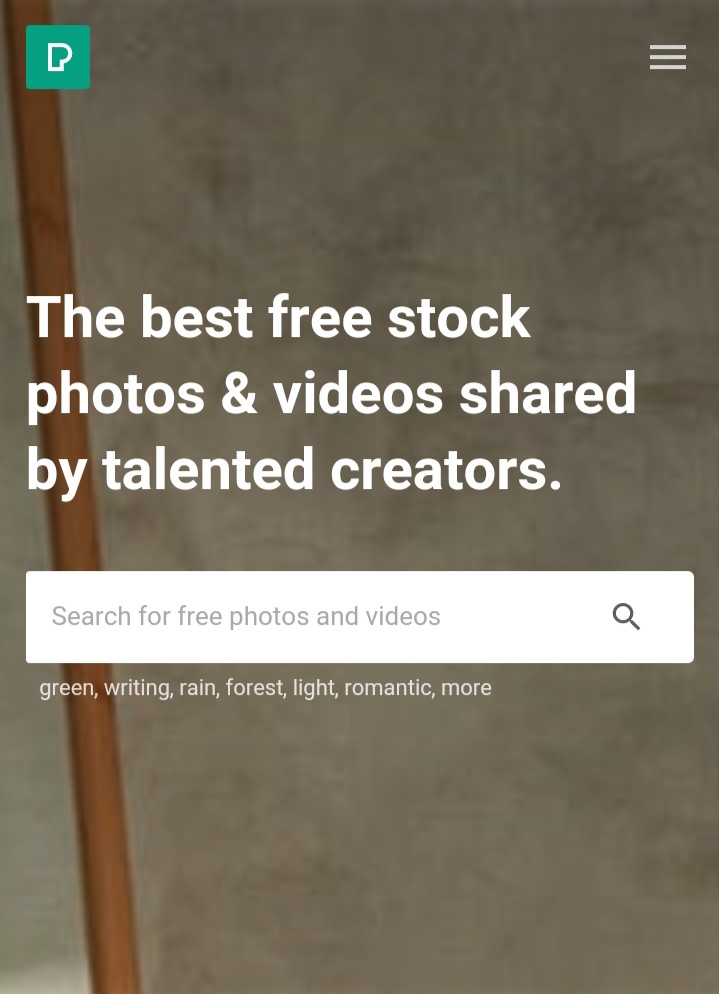Click the word 'videos' in the hero headline
719x994 pixels.
click(x=358, y=394)
